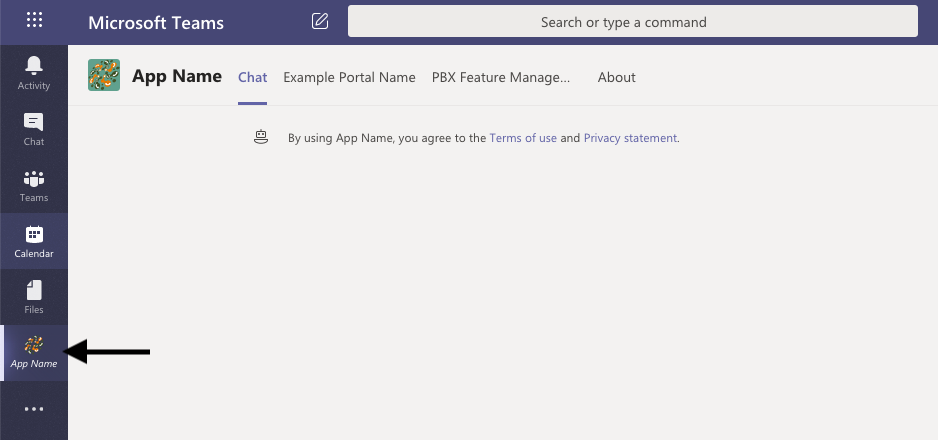Image resolution: width=938 pixels, height=440 pixels.
Task: Open Chat in the left sidebar
Action: click(34, 129)
